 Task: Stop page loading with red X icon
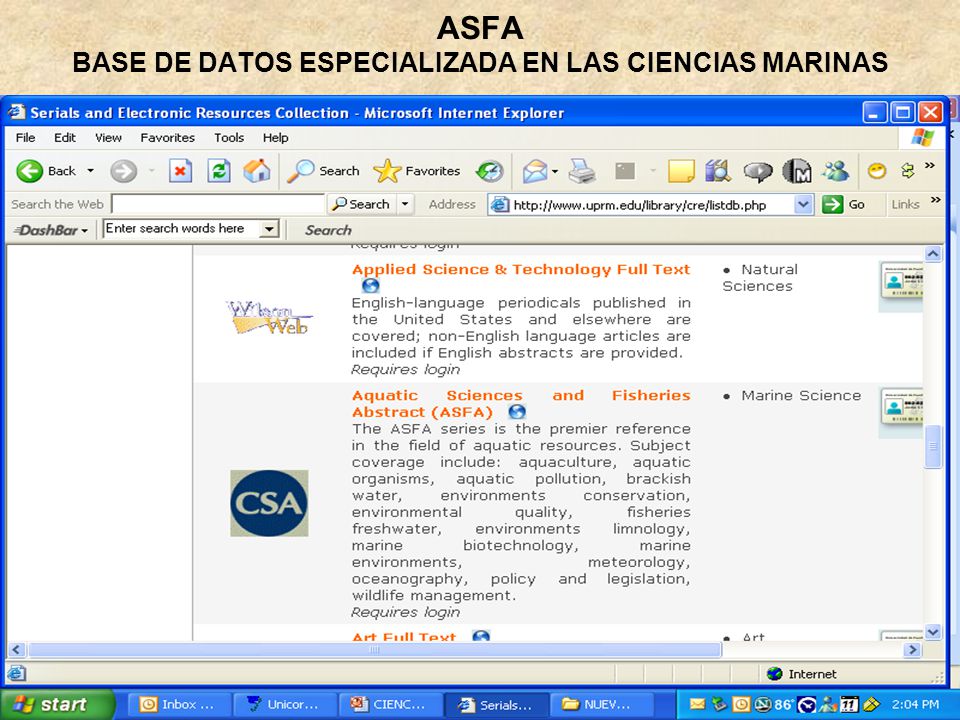click(180, 171)
